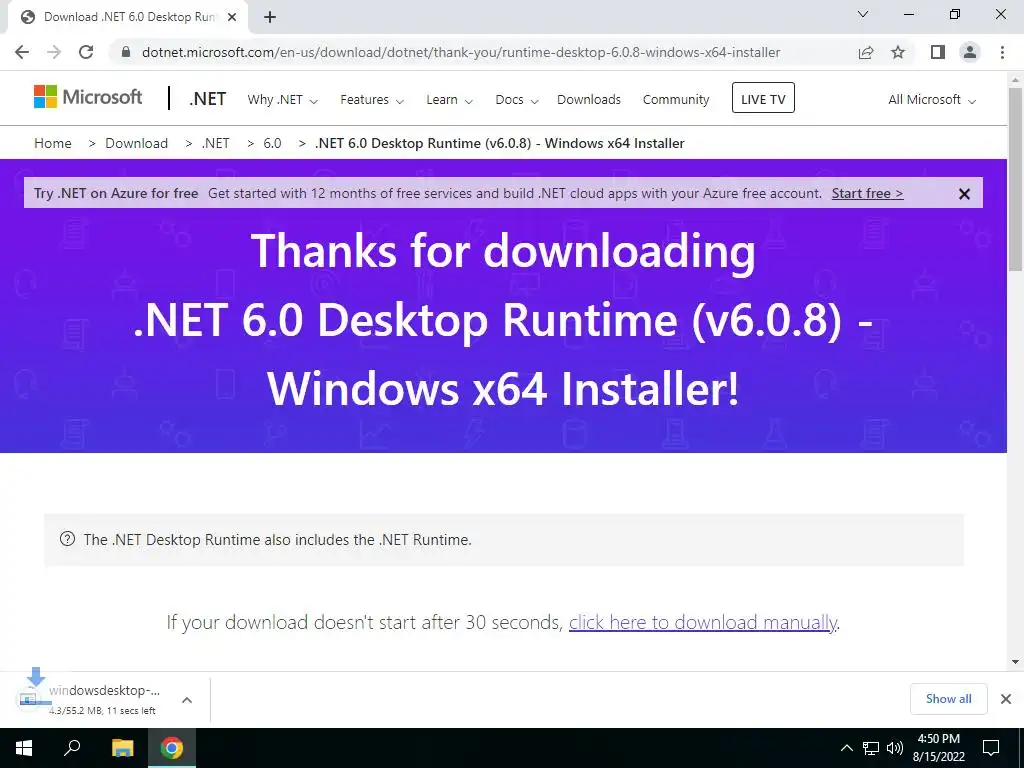1024x768 pixels.
Task: Expand download item options chevron
Action: (x=187, y=700)
